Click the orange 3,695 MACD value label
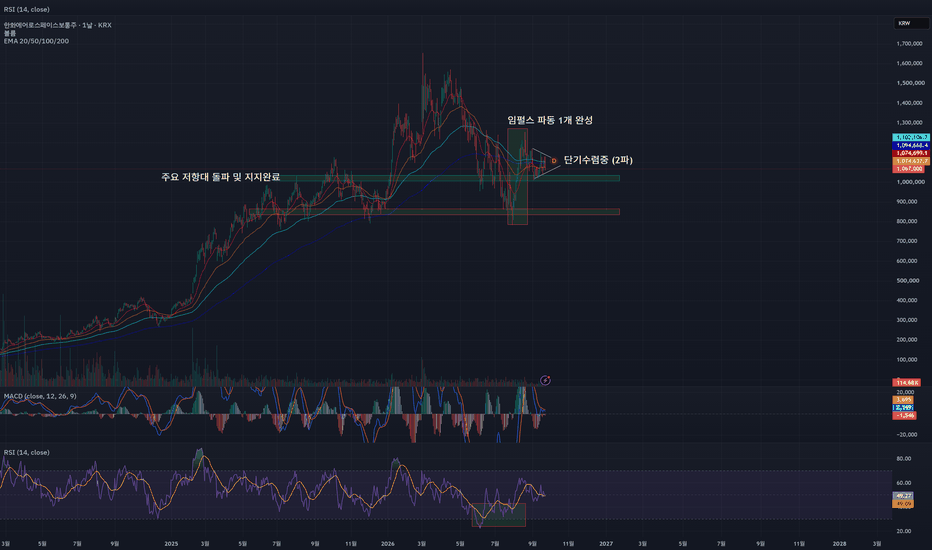 (904, 400)
